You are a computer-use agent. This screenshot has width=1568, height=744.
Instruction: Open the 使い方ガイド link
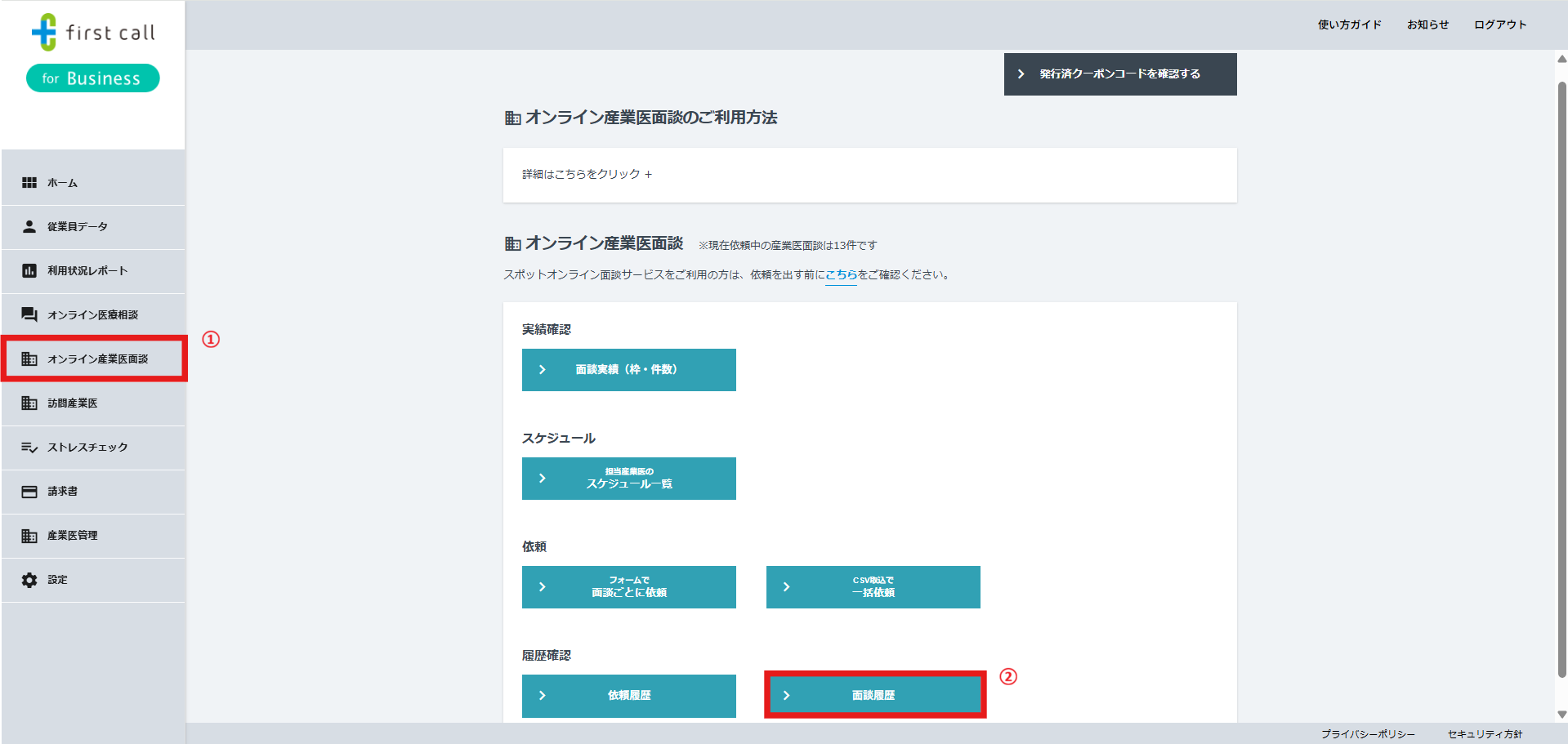(x=1349, y=25)
